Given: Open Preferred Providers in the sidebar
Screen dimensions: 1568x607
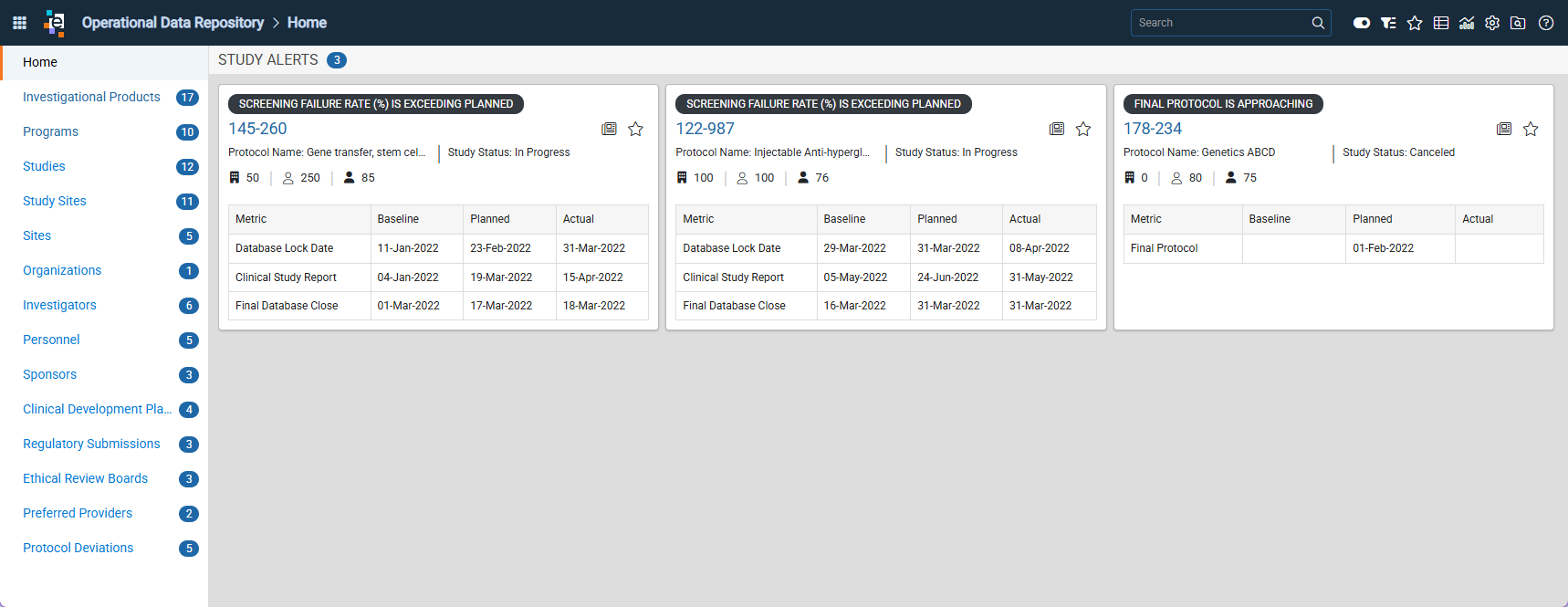Looking at the screenshot, I should point(78,513).
